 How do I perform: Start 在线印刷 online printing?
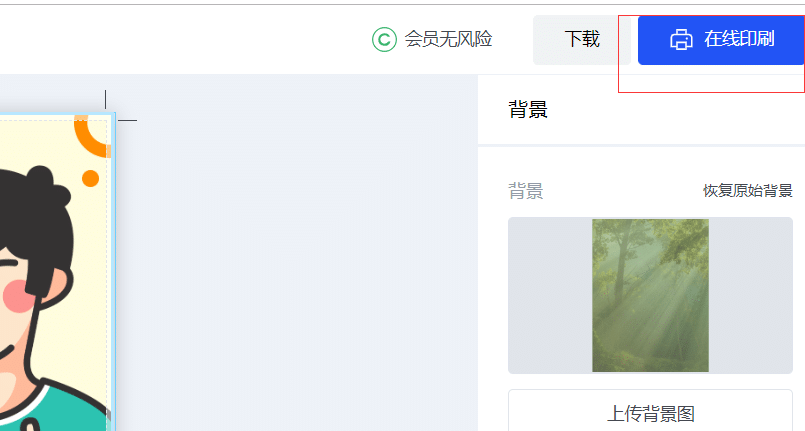pyautogui.click(x=721, y=40)
